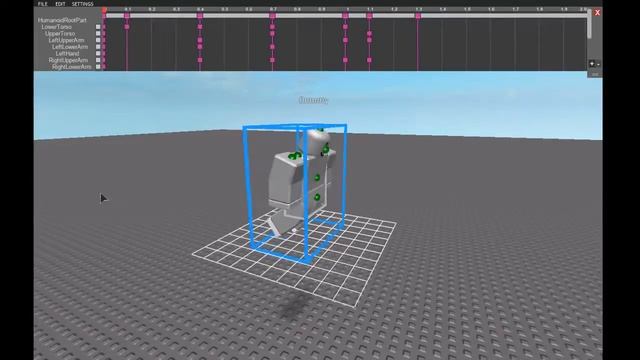
Task: Jump to 1.5 on the time ruler
Action: click(467, 9)
